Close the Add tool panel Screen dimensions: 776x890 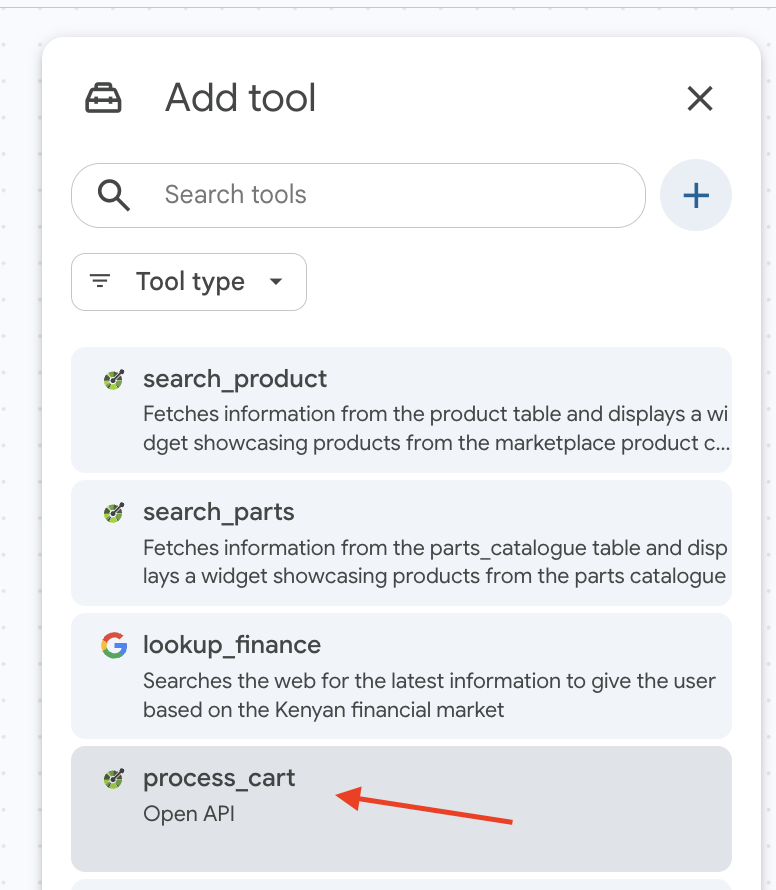click(699, 98)
